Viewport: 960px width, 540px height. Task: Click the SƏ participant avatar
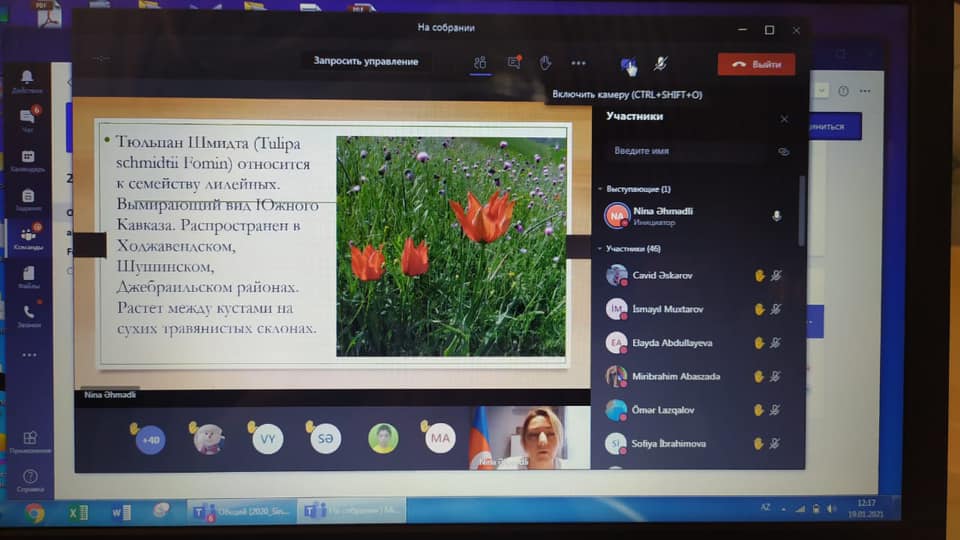coord(325,438)
